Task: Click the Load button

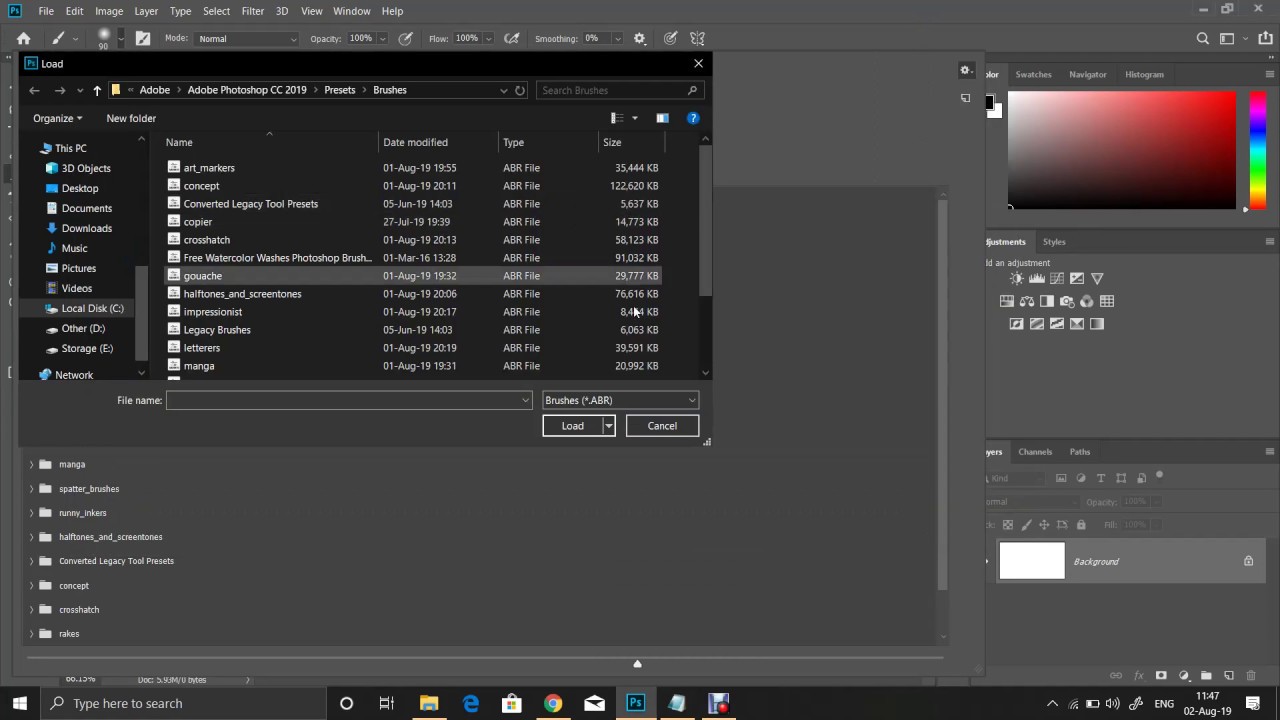Action: (572, 426)
